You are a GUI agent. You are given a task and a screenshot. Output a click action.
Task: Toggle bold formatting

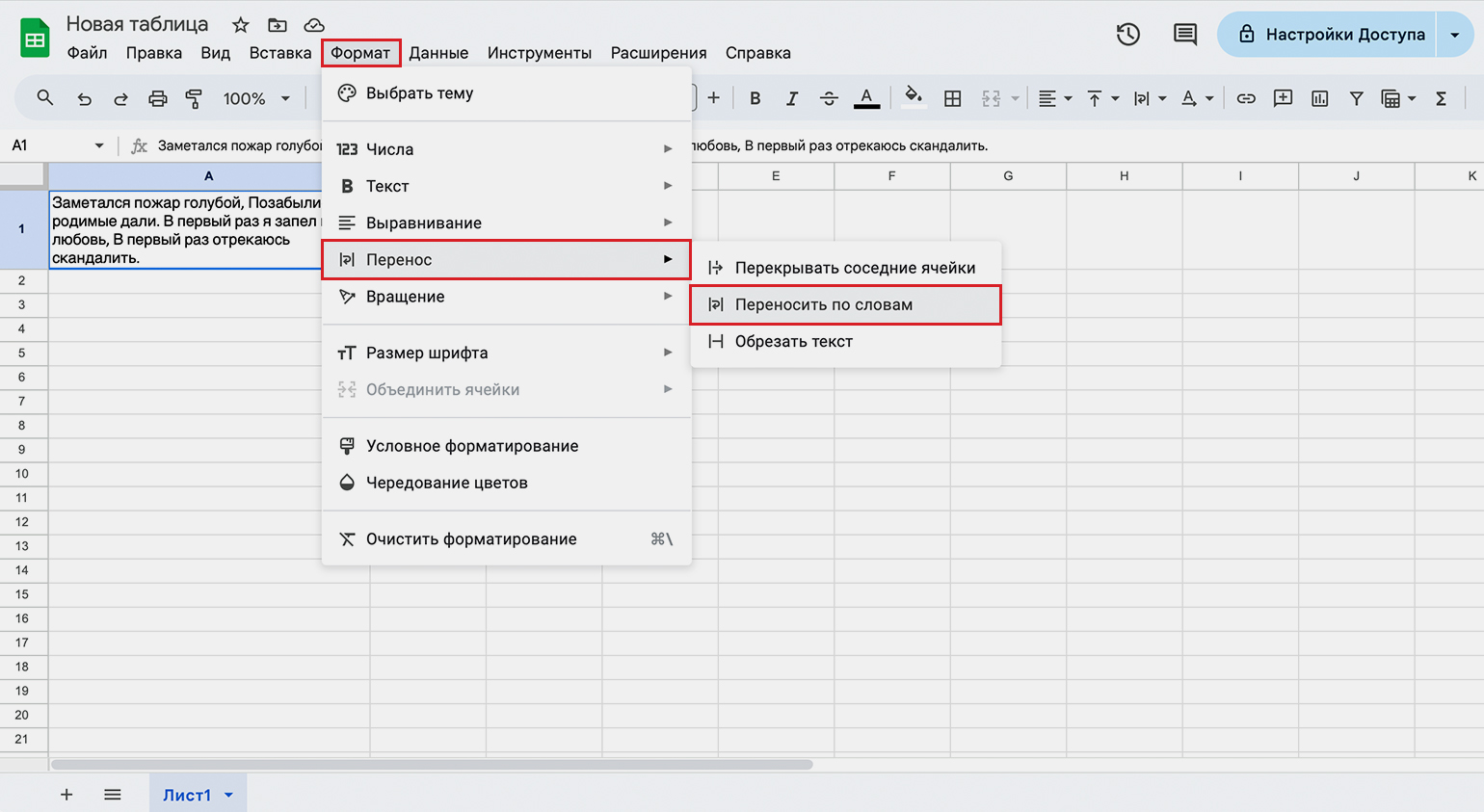(x=755, y=98)
